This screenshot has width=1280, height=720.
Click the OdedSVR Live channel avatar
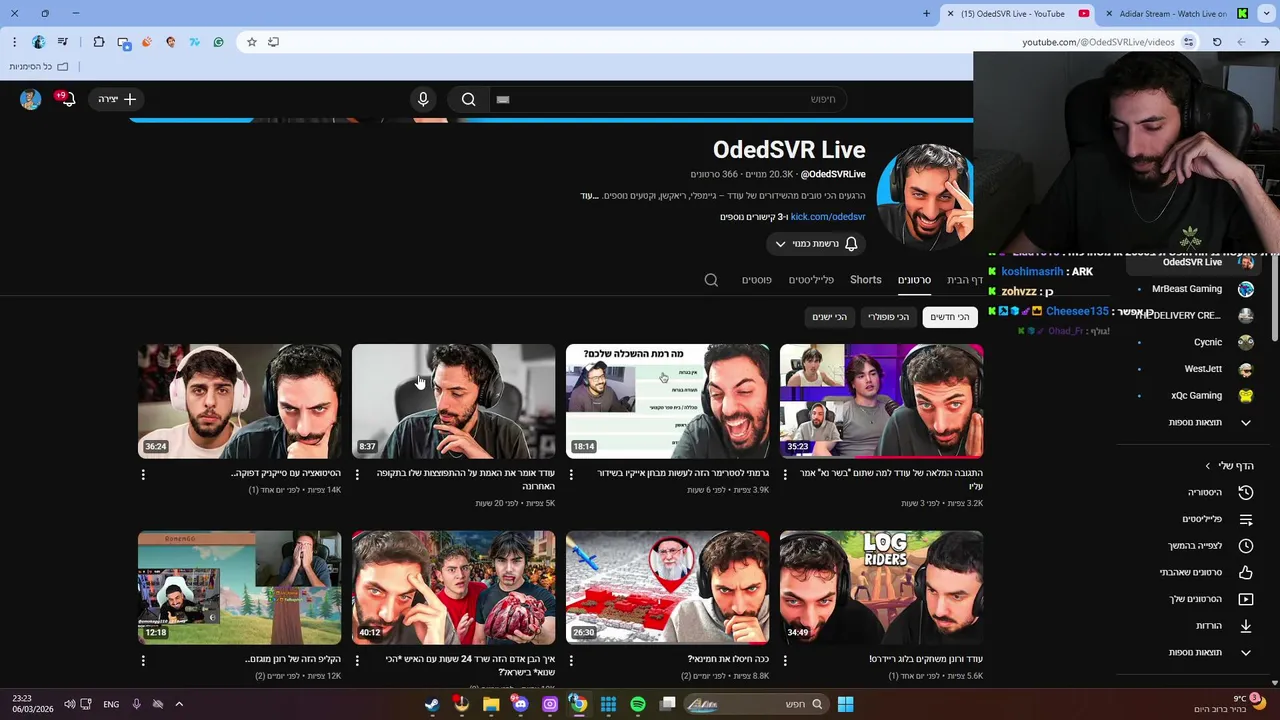coord(925,196)
